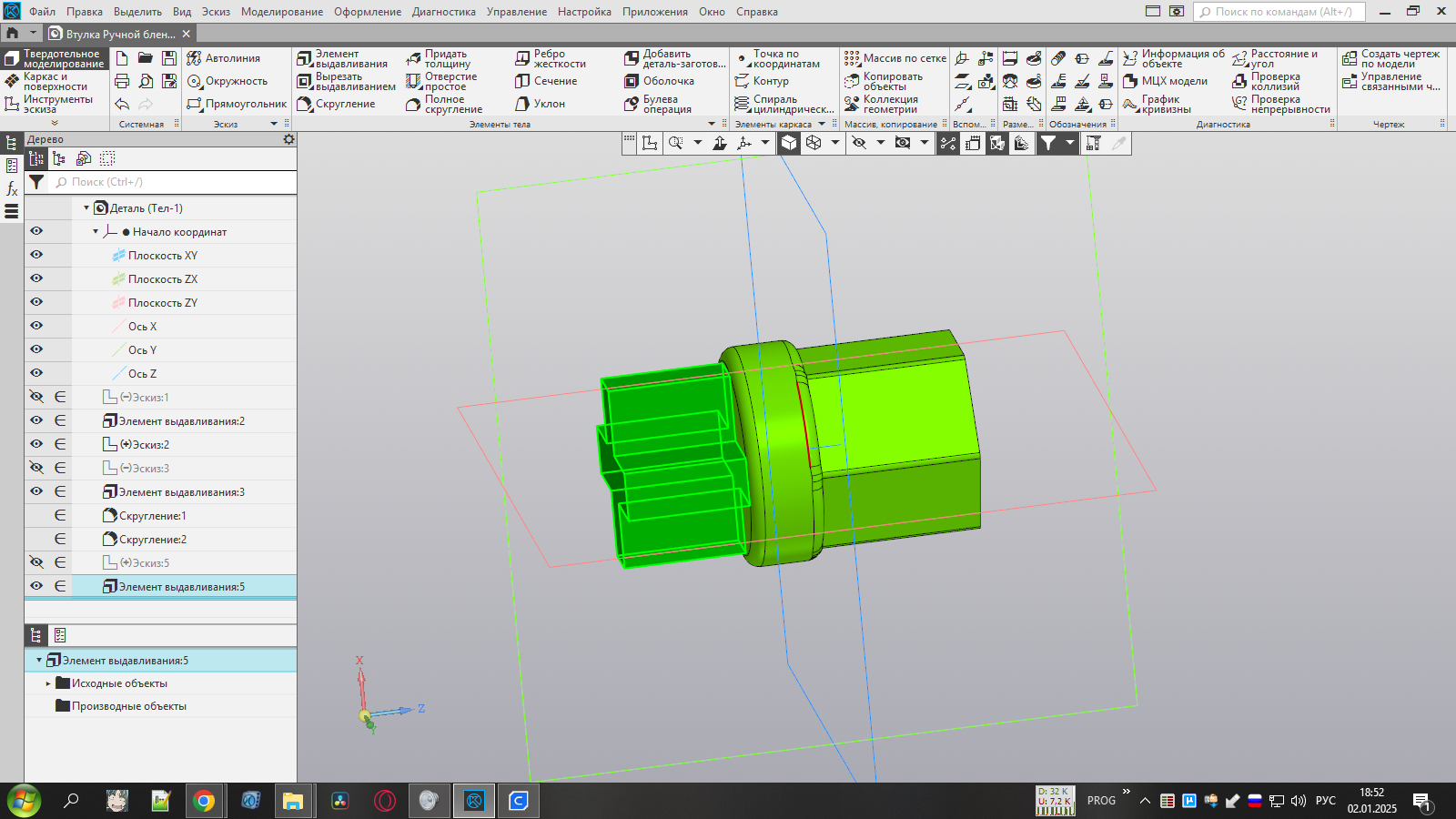Select the model tree sidebar icon
This screenshot has height=819, width=1456.
(x=12, y=143)
